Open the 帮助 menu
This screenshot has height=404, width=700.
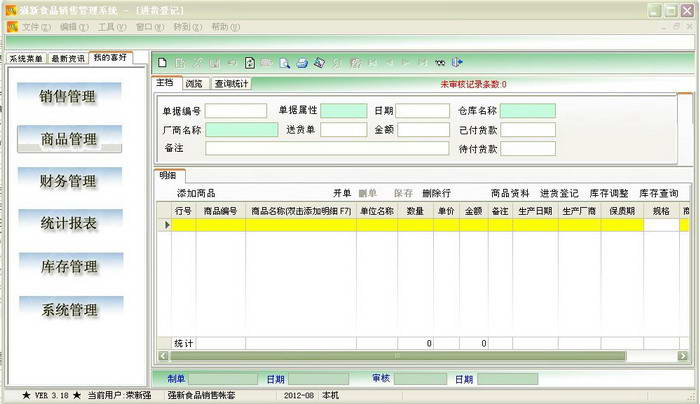pyautogui.click(x=225, y=27)
